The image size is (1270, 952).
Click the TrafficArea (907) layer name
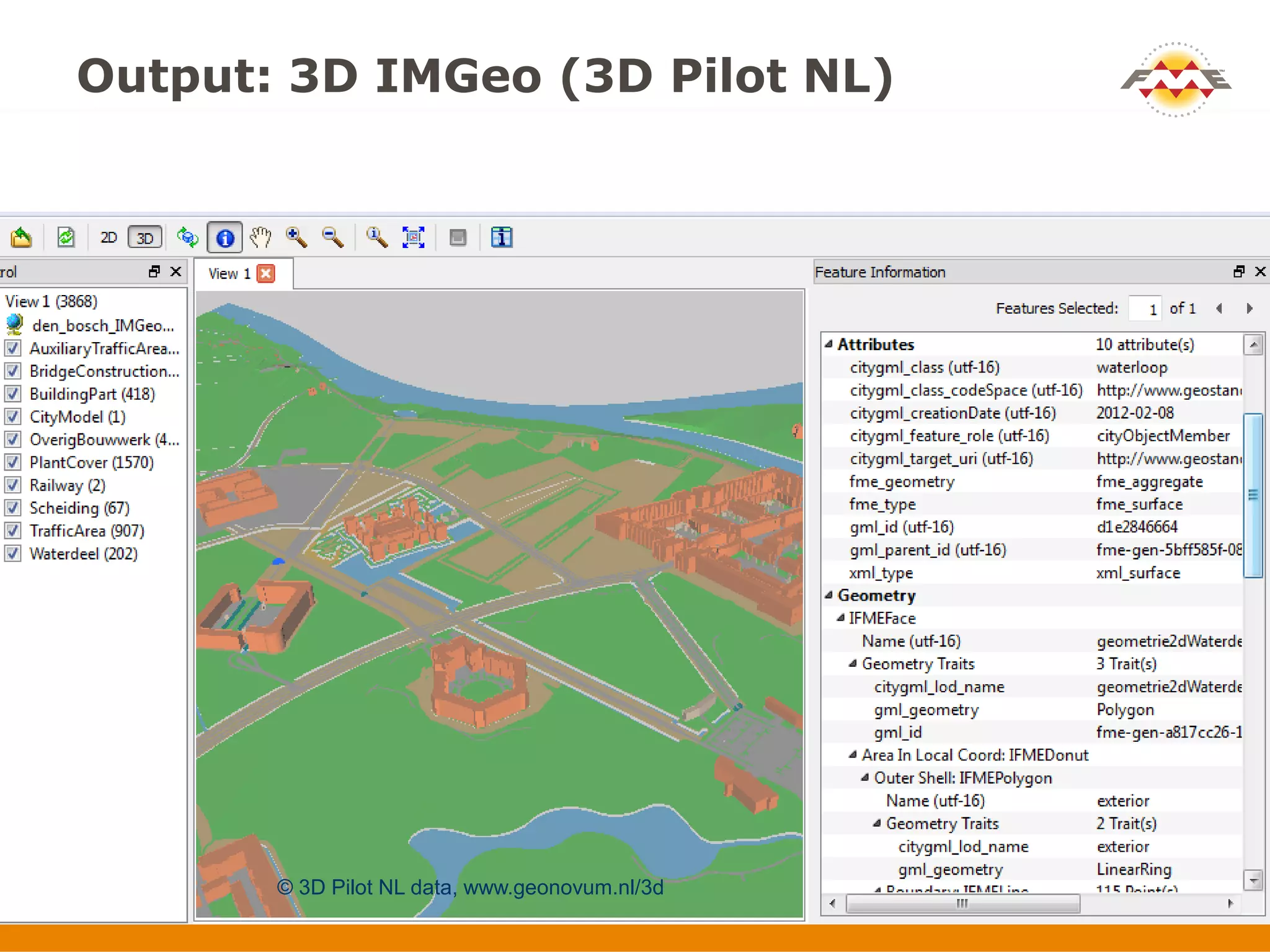[x=87, y=531]
